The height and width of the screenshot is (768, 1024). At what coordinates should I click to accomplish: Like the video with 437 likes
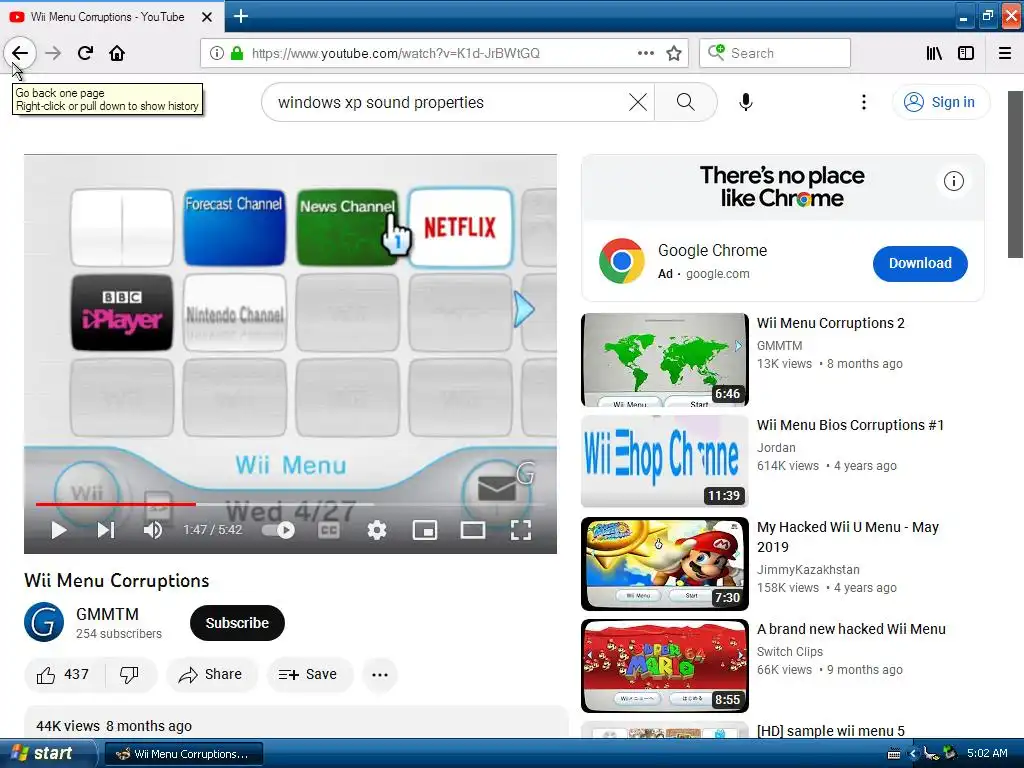(63, 675)
